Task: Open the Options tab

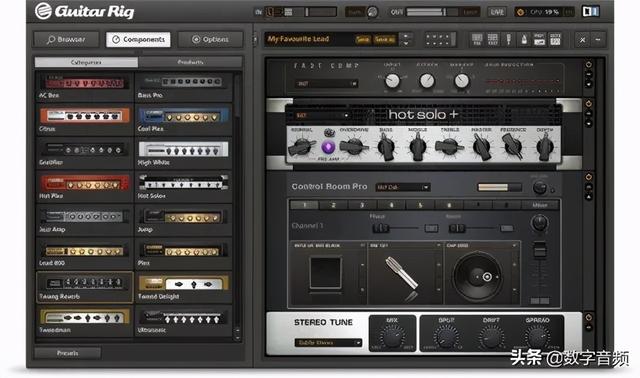Action: 210,40
